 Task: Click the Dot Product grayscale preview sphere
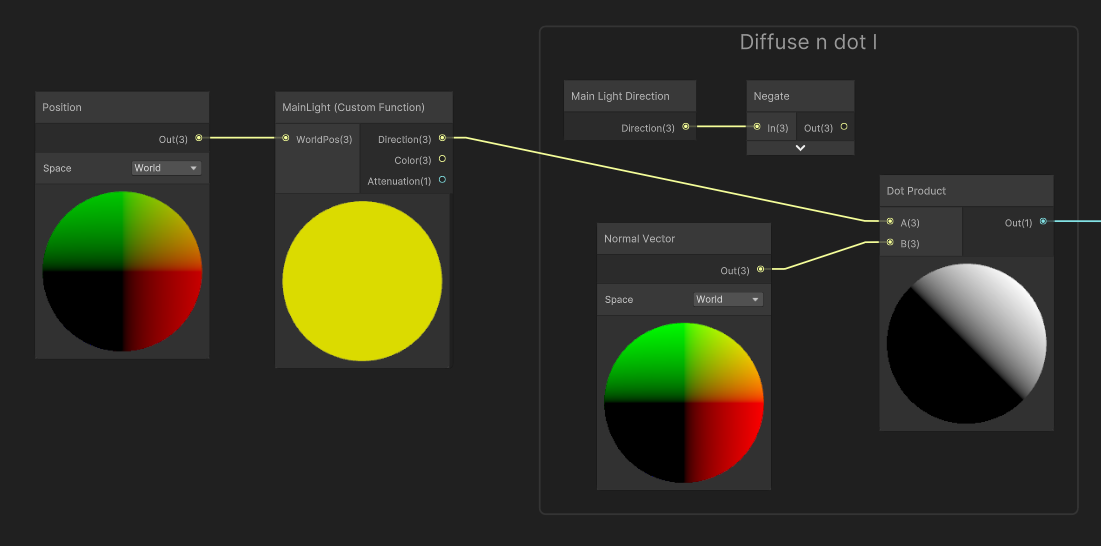pos(966,344)
